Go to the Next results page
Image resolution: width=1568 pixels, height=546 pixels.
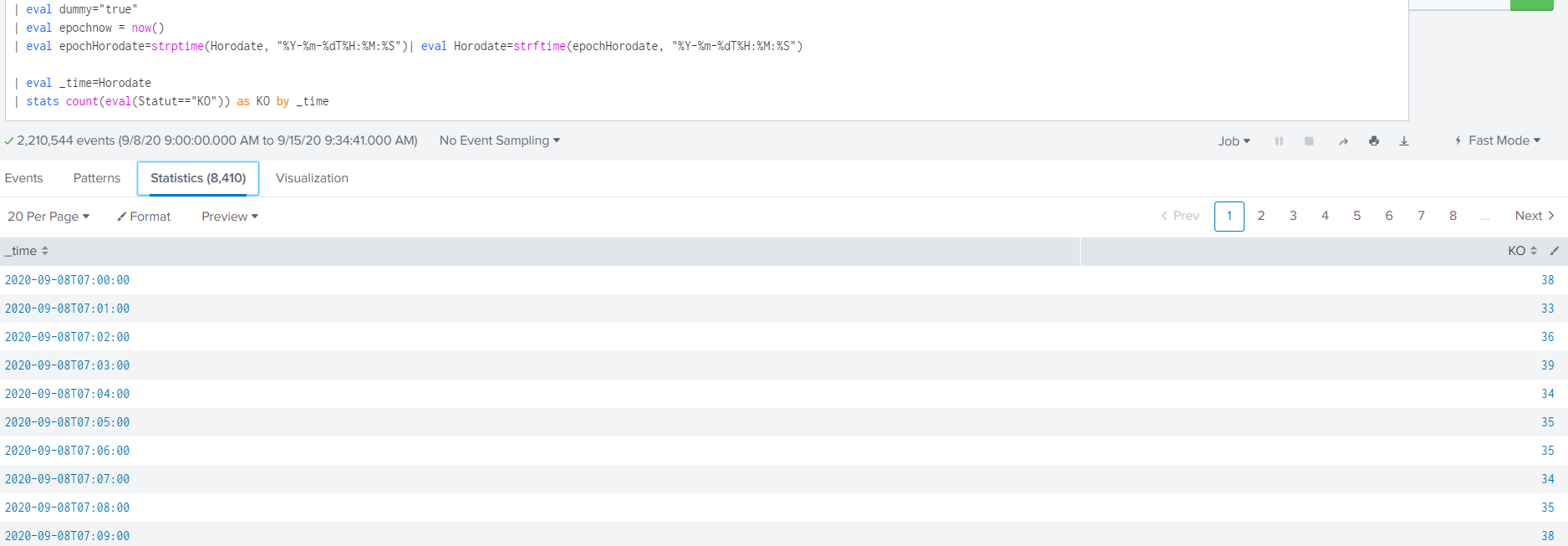point(1534,216)
